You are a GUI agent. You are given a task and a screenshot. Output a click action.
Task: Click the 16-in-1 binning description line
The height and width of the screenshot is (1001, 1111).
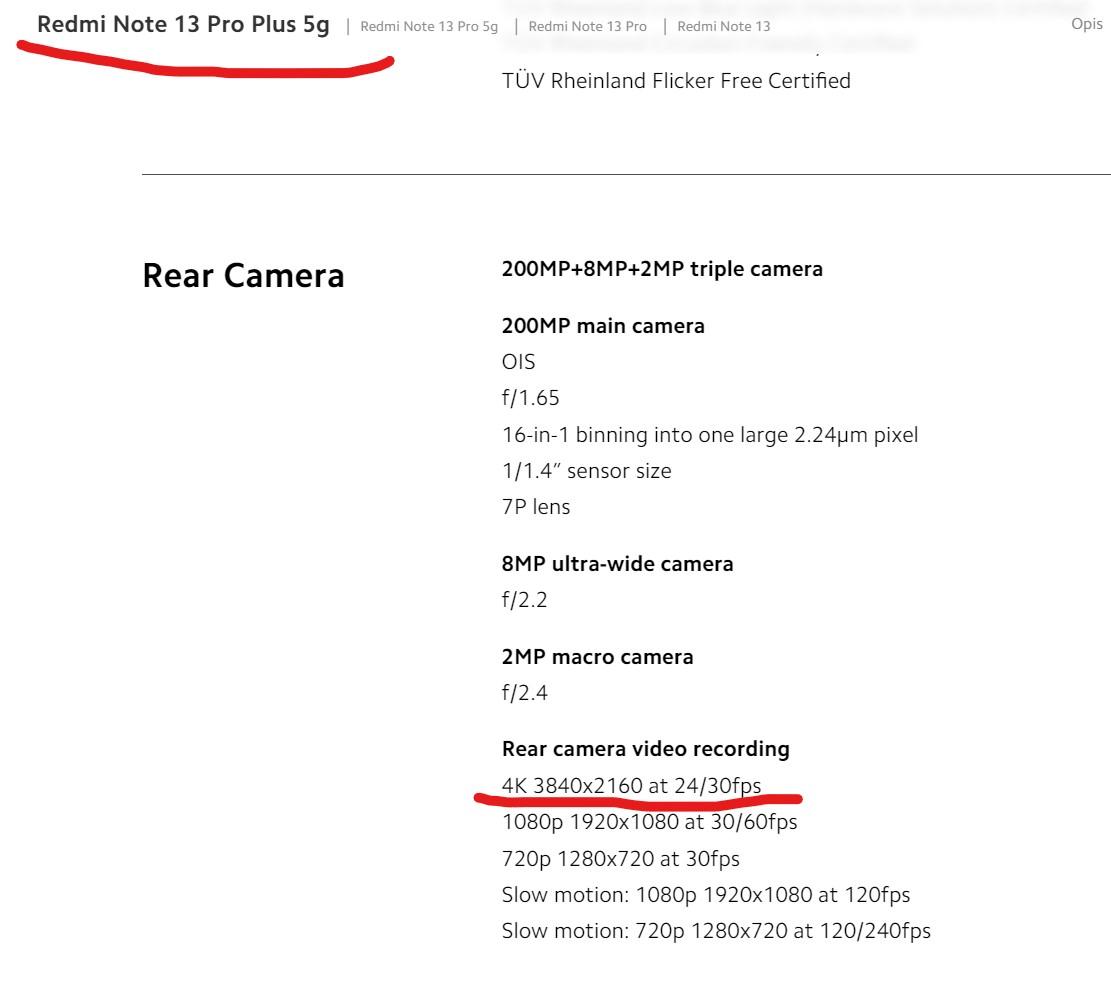pos(709,435)
